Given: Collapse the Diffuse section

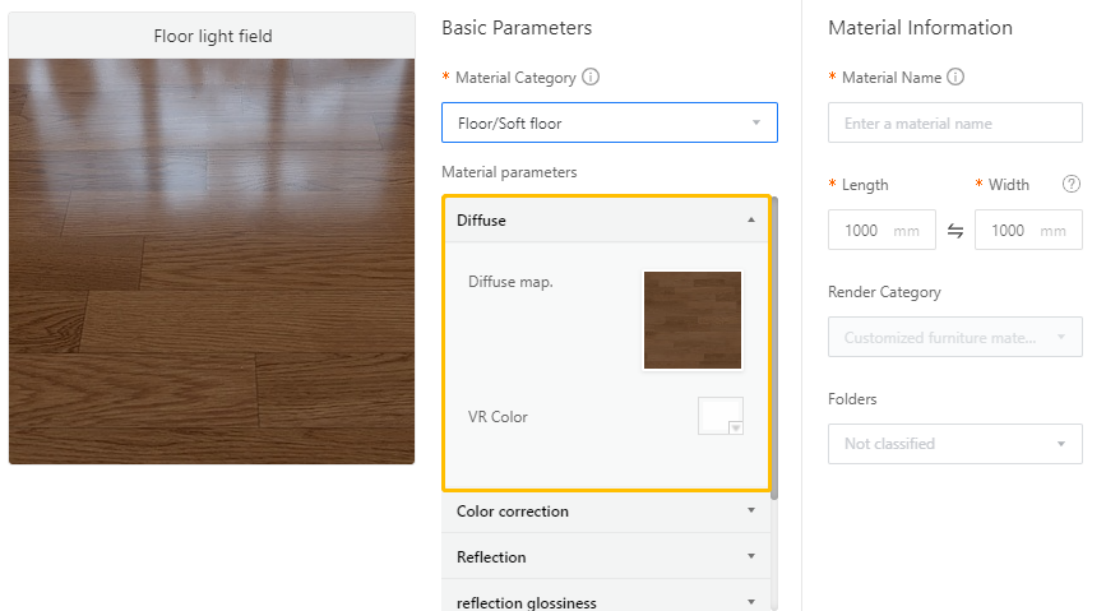Looking at the screenshot, I should coord(751,220).
